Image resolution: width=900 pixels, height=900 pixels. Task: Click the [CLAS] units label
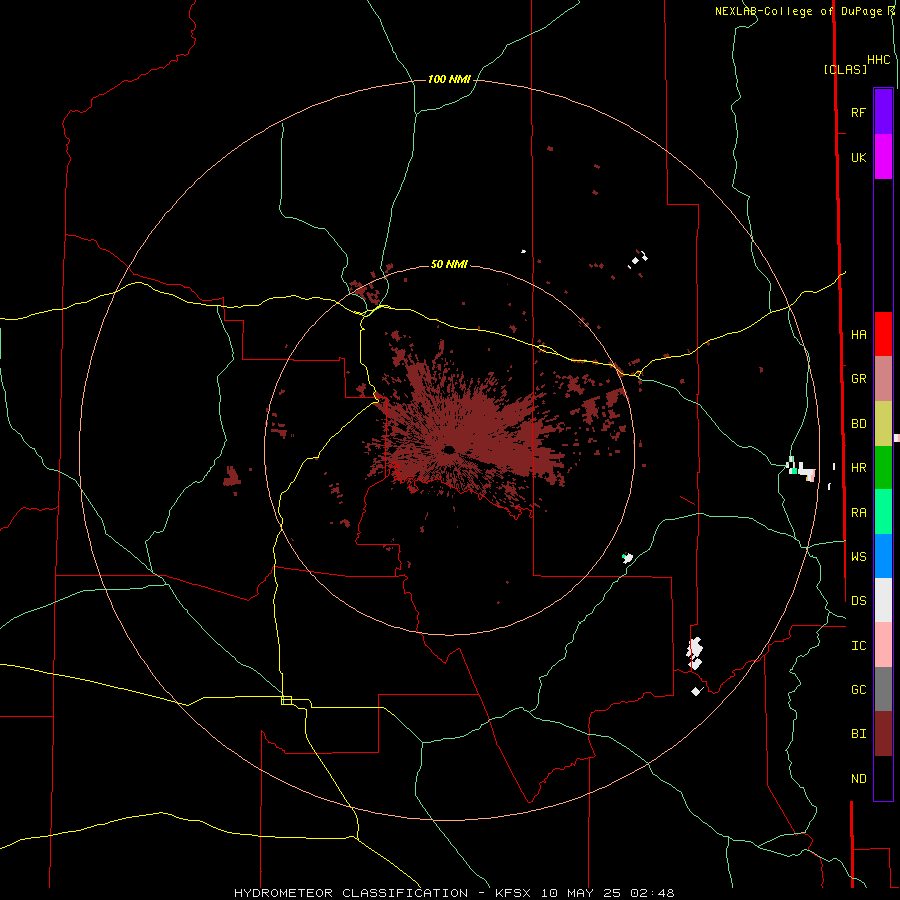pyautogui.click(x=845, y=69)
